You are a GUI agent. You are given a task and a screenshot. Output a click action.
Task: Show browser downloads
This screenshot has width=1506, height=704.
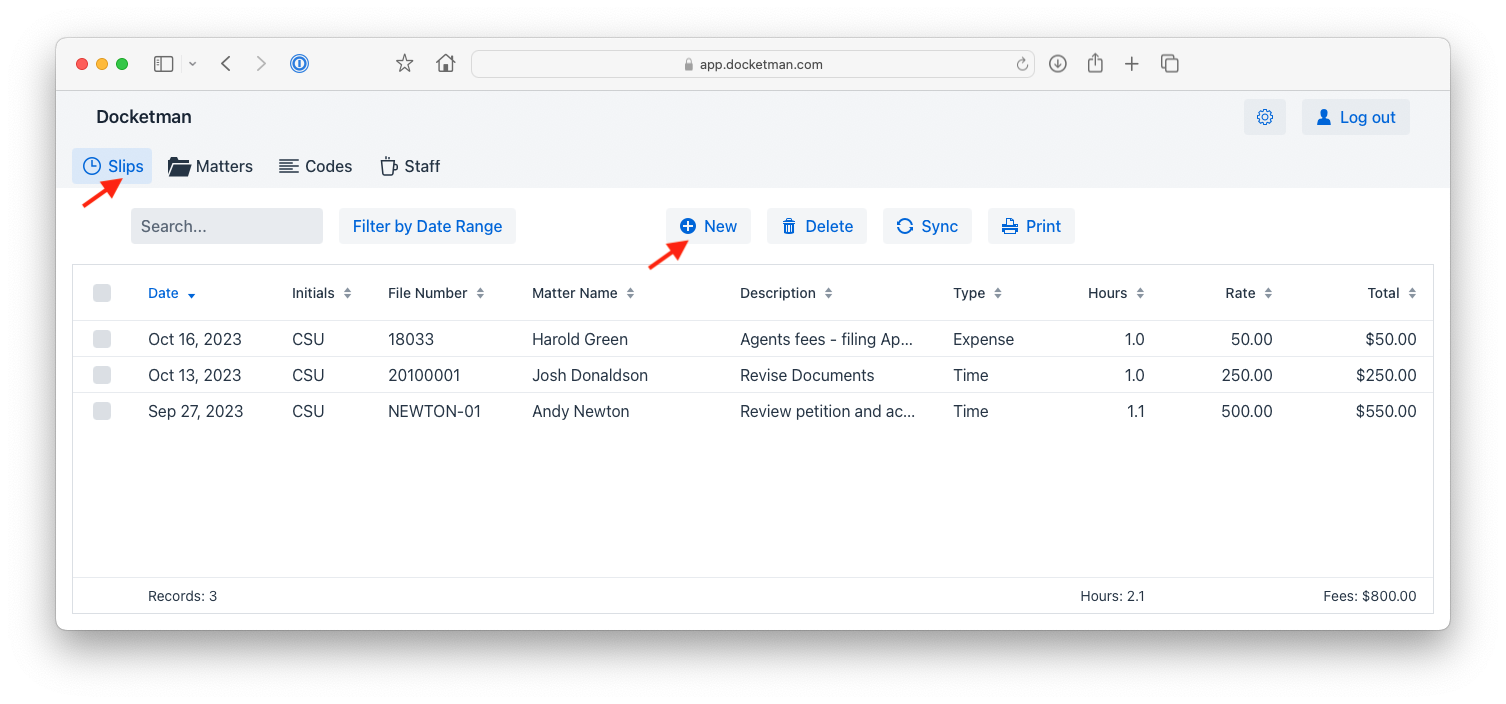coord(1058,64)
